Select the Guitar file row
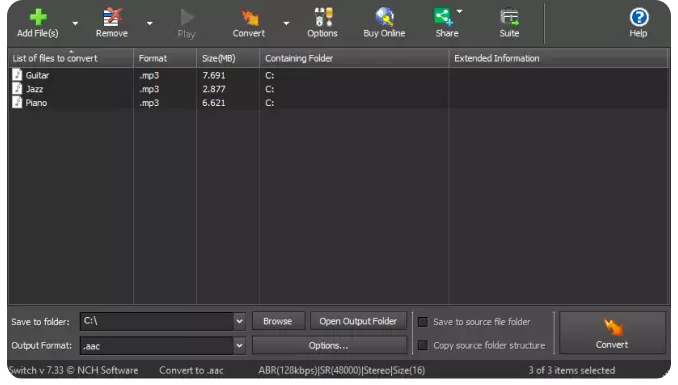The width and height of the screenshot is (678, 385). point(339,75)
